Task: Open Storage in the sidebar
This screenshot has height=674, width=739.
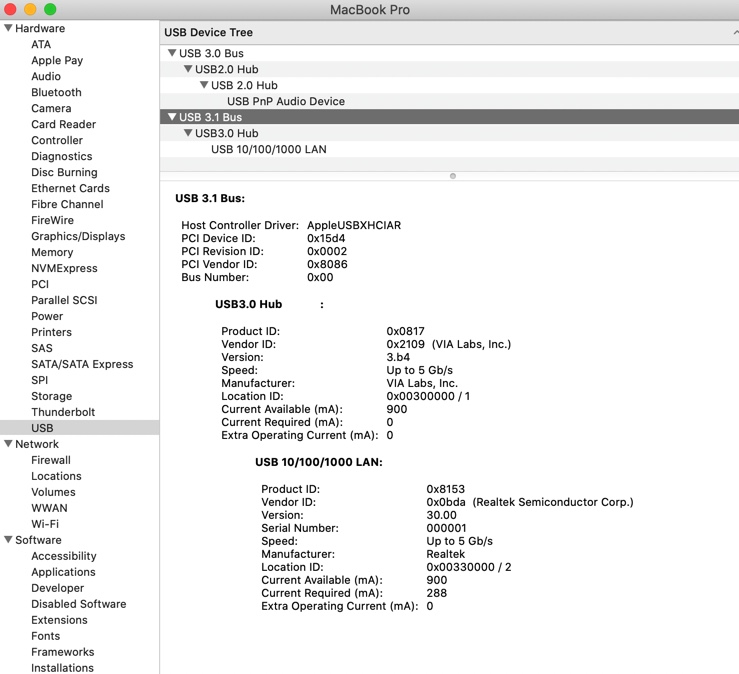Action: (51, 396)
